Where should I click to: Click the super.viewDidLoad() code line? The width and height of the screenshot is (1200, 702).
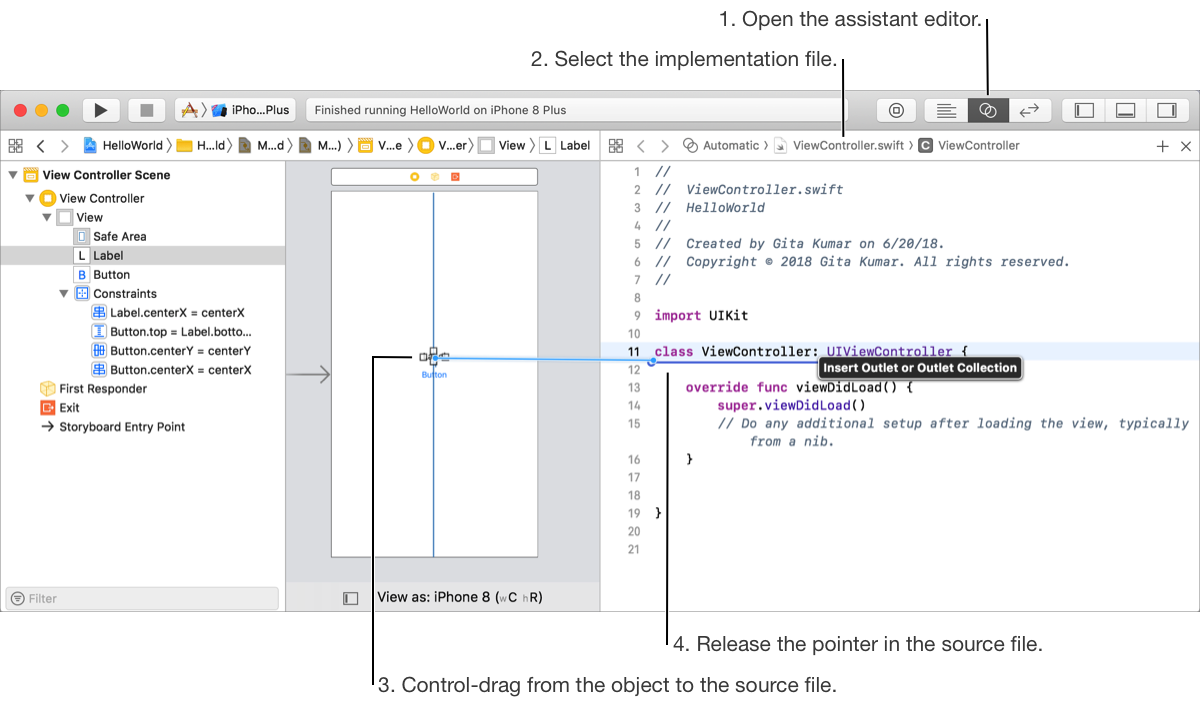pos(791,406)
